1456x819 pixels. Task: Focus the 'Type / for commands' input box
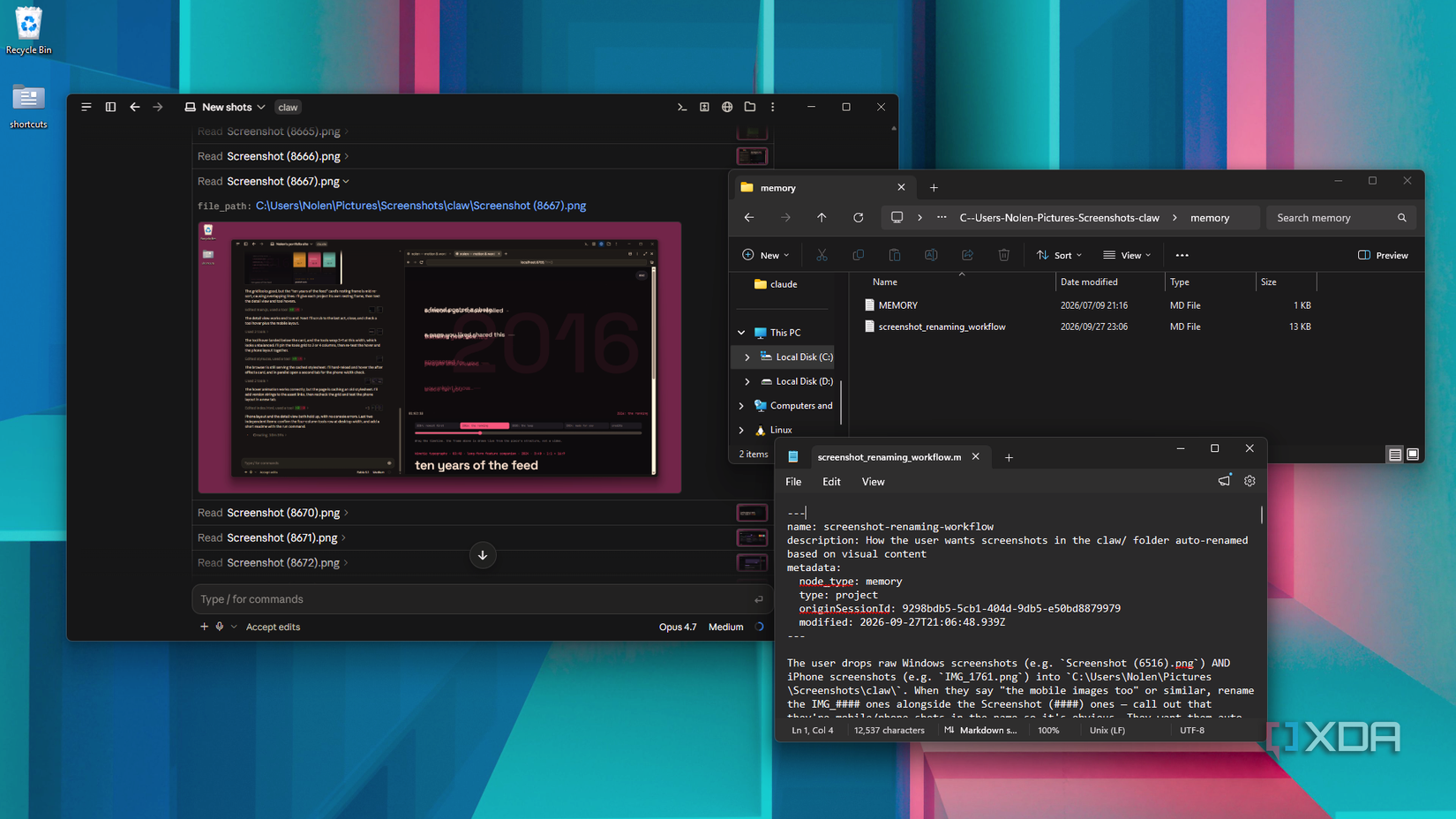point(482,599)
